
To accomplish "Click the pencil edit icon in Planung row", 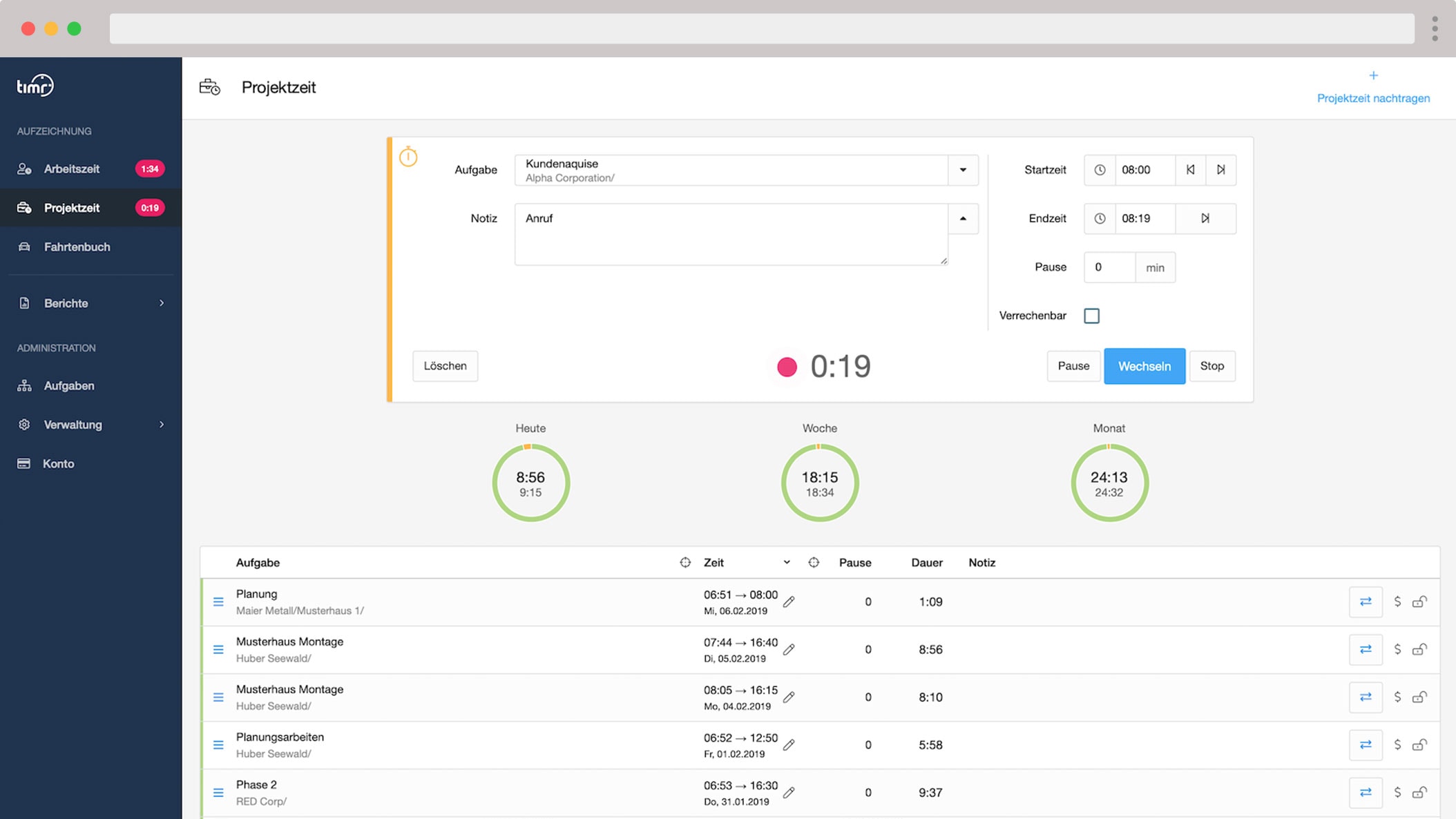I will (789, 602).
